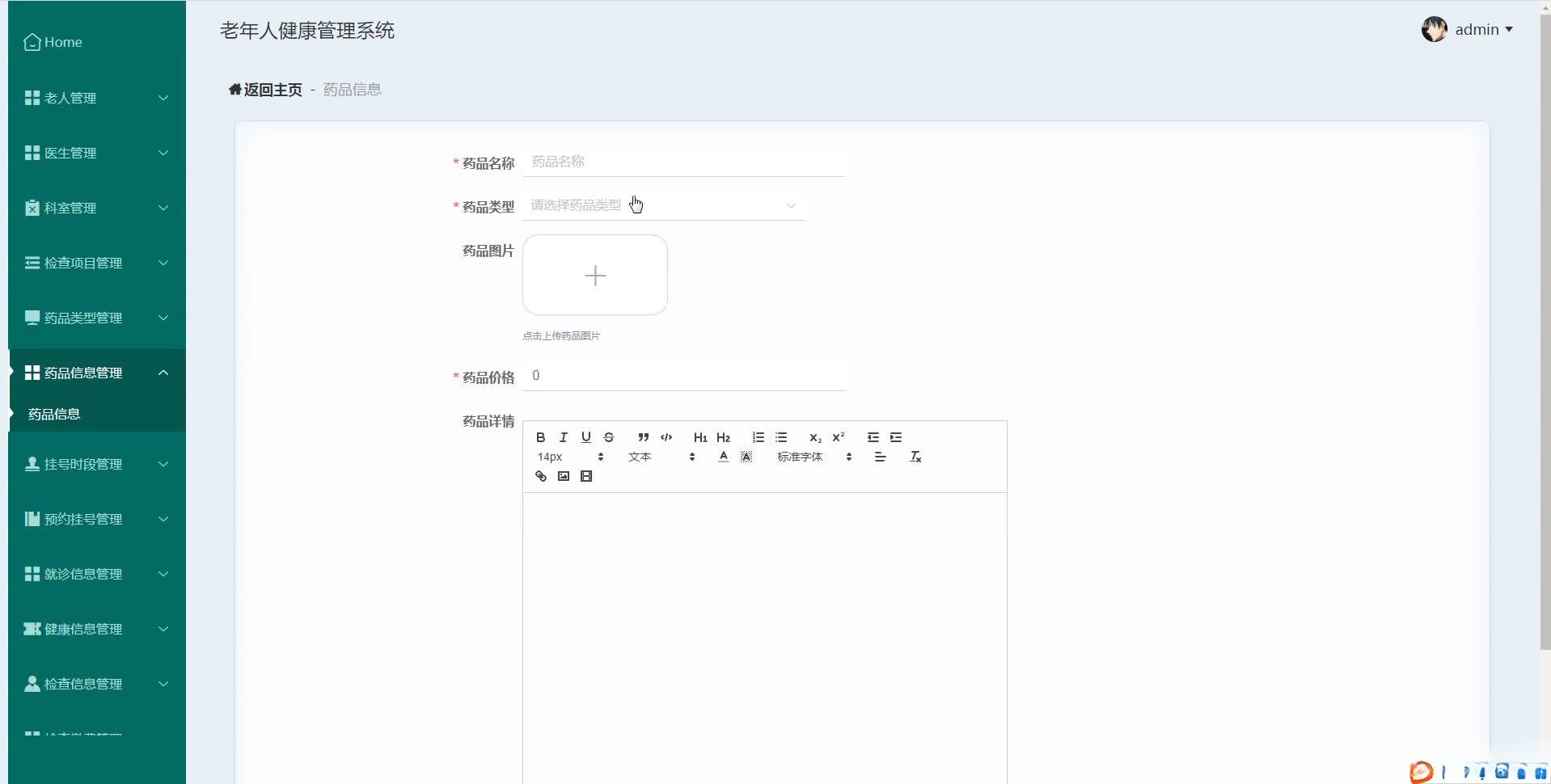Image resolution: width=1551 pixels, height=784 pixels.
Task: Insert a video in the editor
Action: tap(586, 476)
